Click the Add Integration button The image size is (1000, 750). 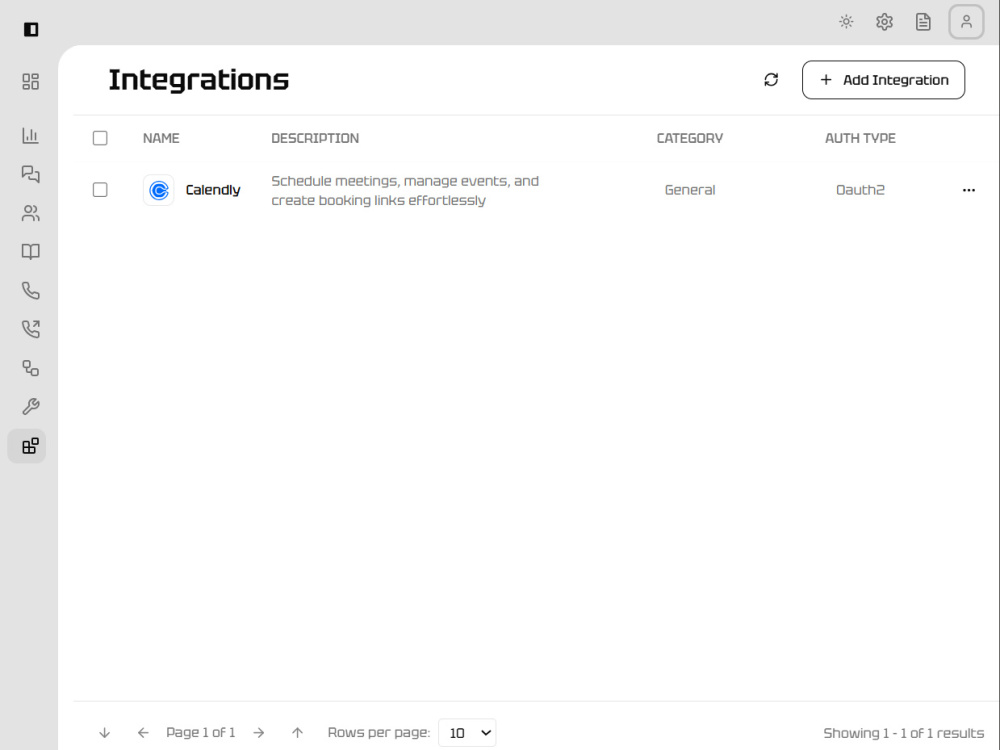pos(883,80)
